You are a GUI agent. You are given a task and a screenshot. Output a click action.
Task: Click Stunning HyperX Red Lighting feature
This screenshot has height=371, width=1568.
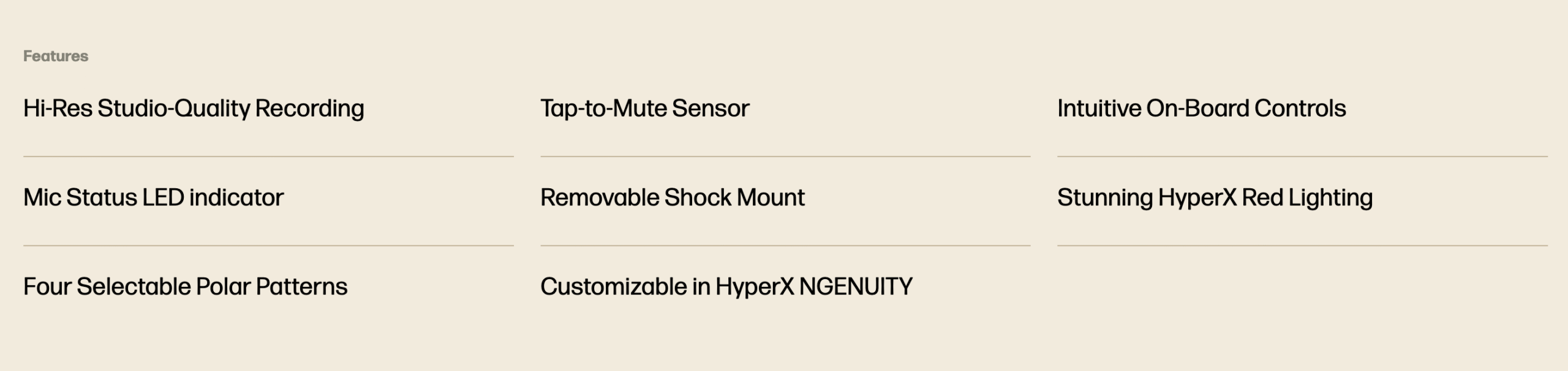(1215, 198)
